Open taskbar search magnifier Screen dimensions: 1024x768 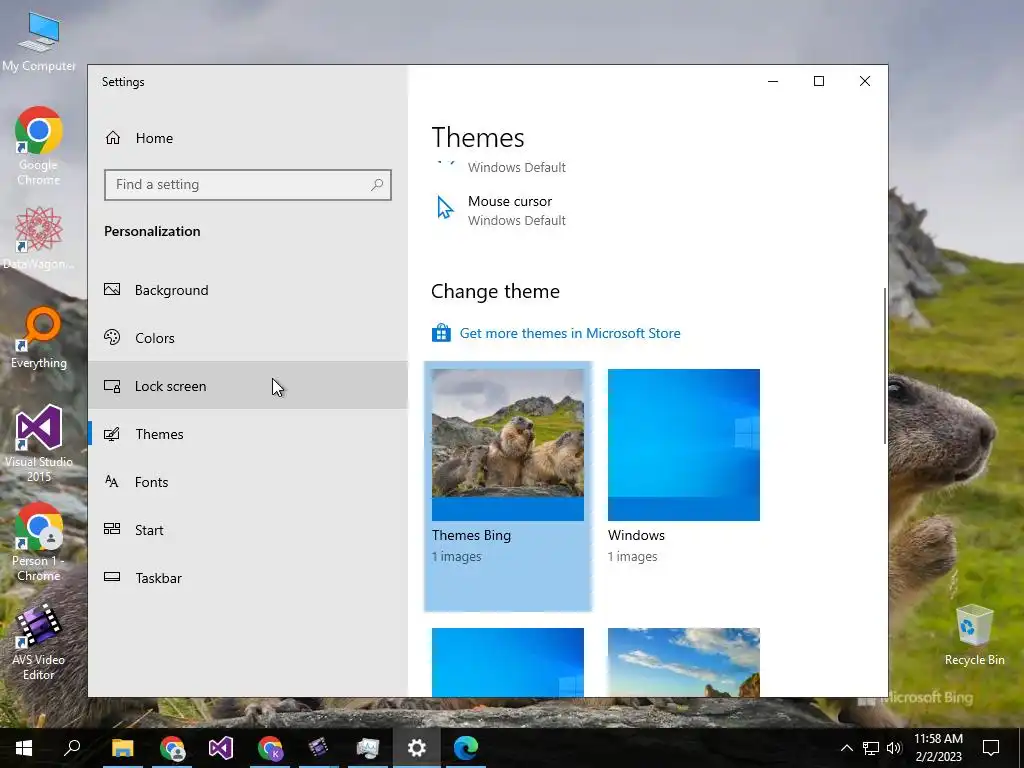tap(72, 748)
